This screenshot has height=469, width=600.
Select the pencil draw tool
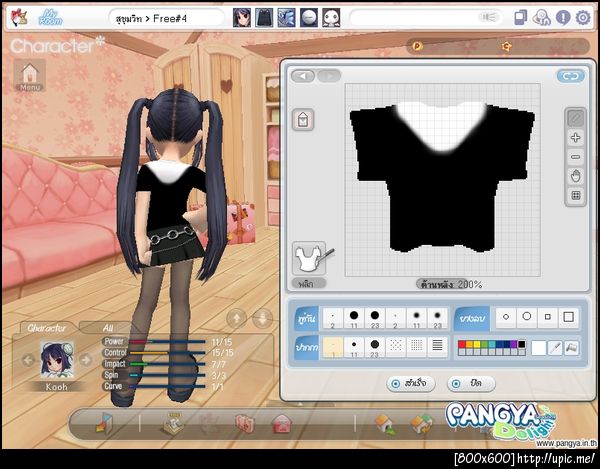tap(575, 118)
